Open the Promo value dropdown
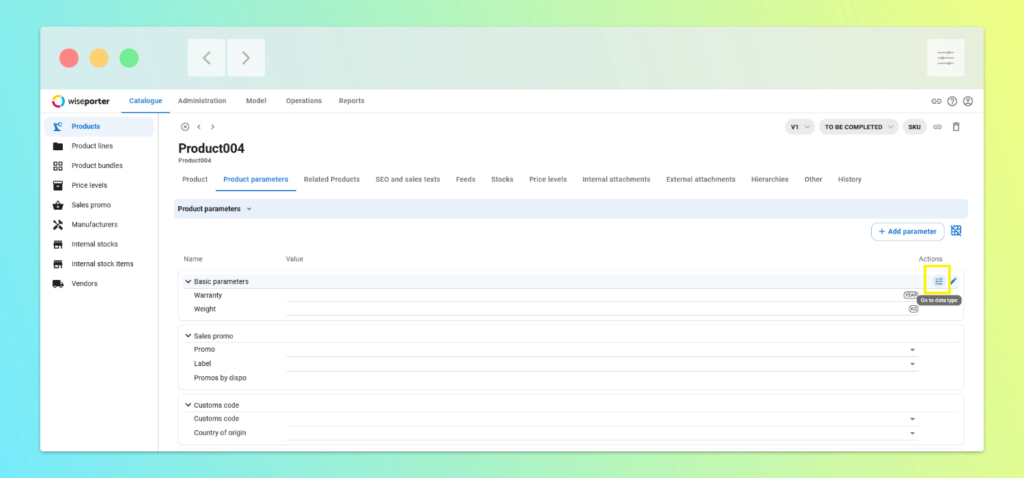This screenshot has height=478, width=1024. pos(912,350)
